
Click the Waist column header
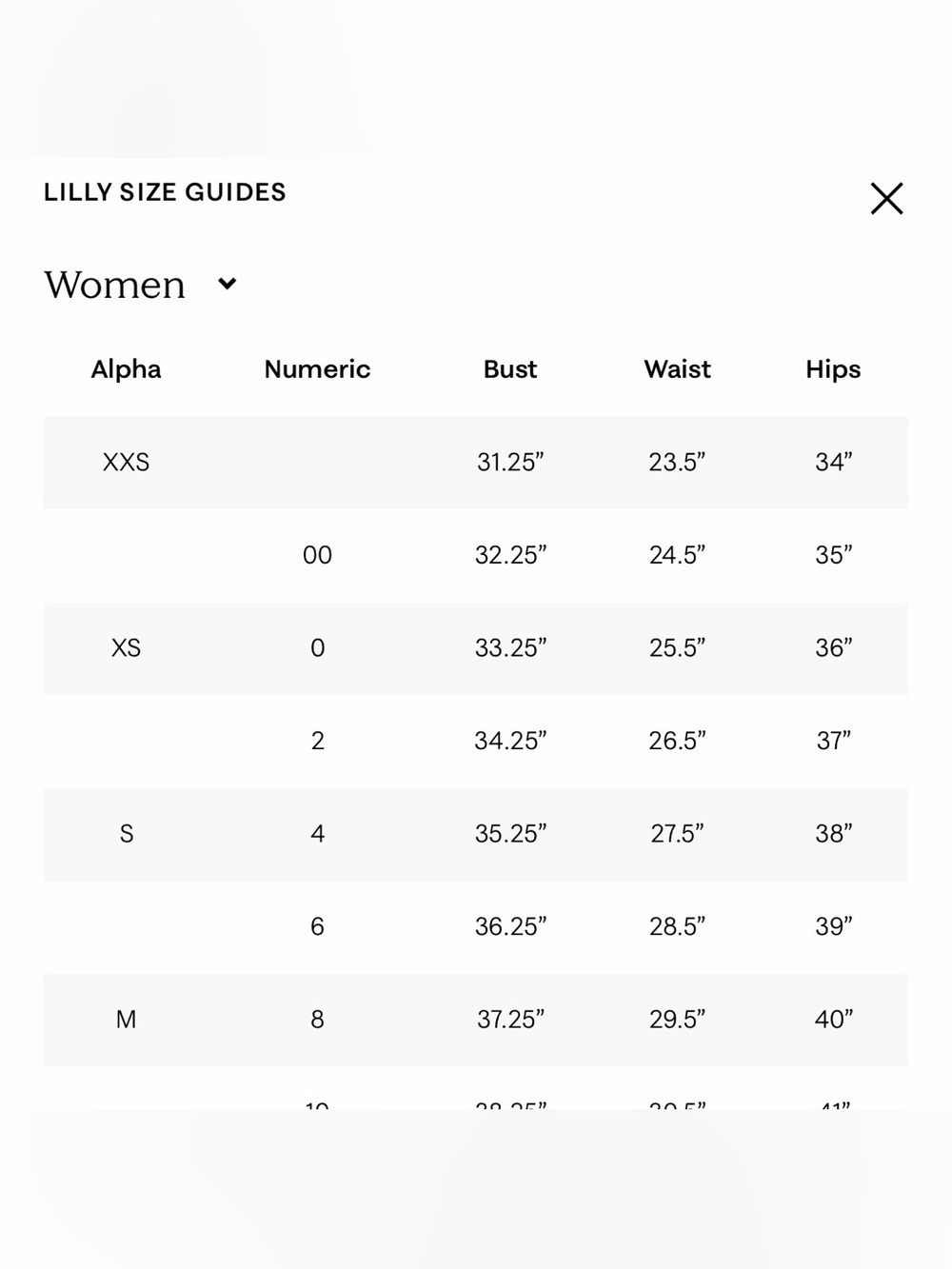[x=677, y=369]
